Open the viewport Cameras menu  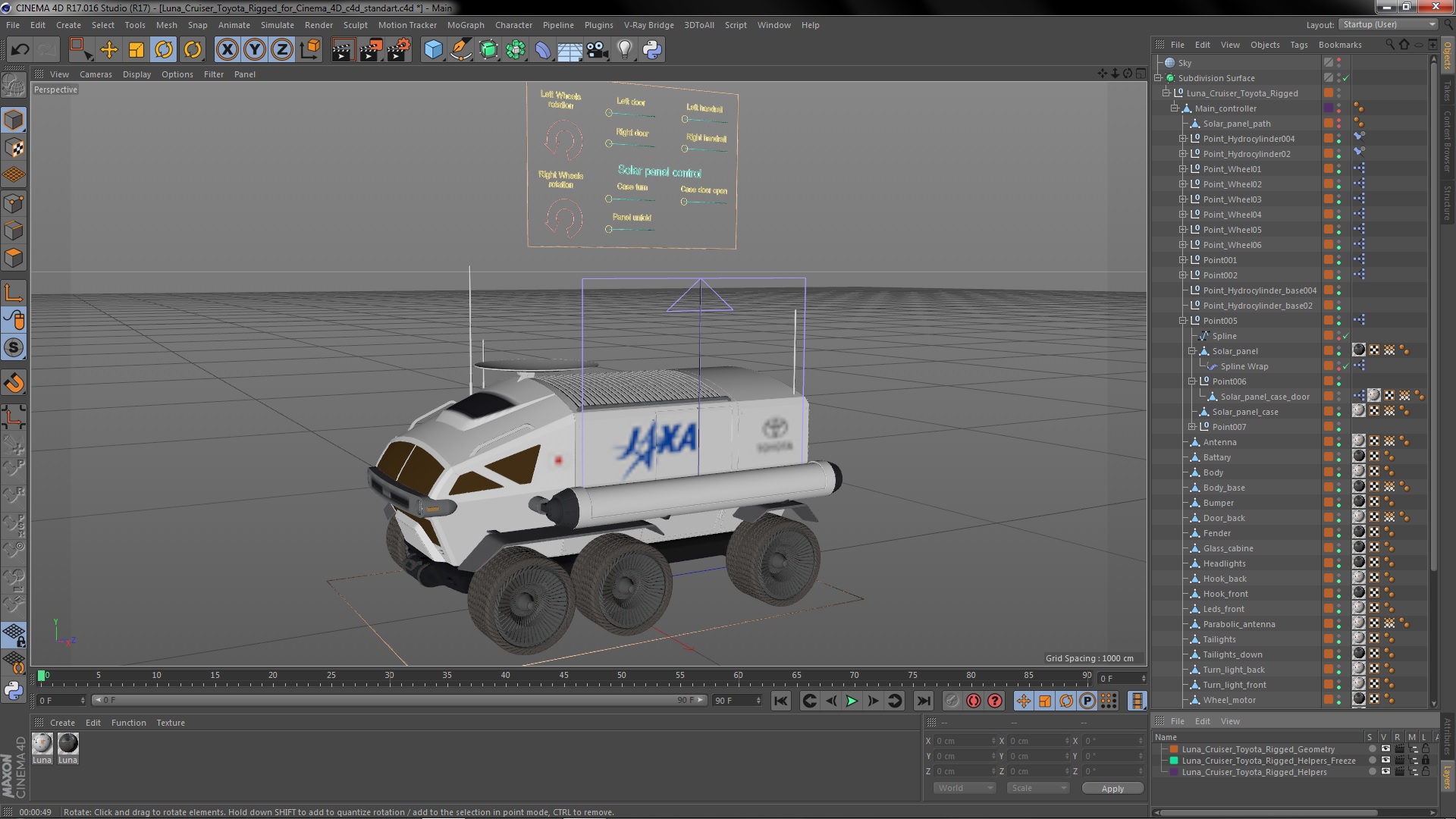[96, 74]
